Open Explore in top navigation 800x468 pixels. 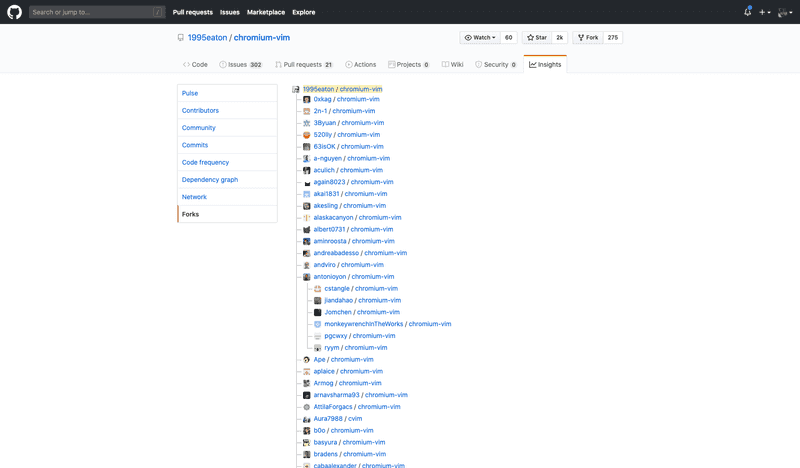pyautogui.click(x=304, y=12)
